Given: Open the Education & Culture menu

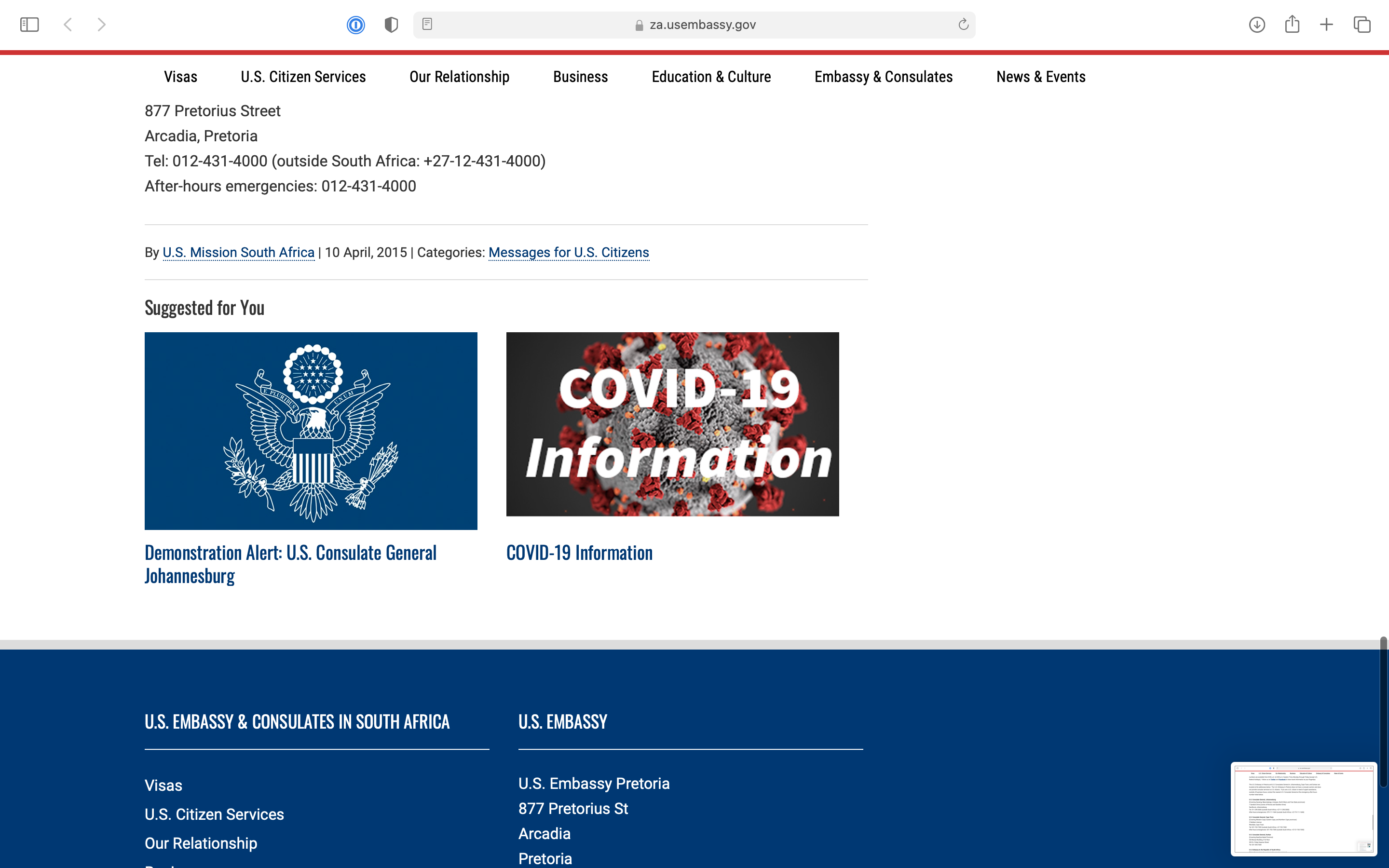Looking at the screenshot, I should [711, 76].
